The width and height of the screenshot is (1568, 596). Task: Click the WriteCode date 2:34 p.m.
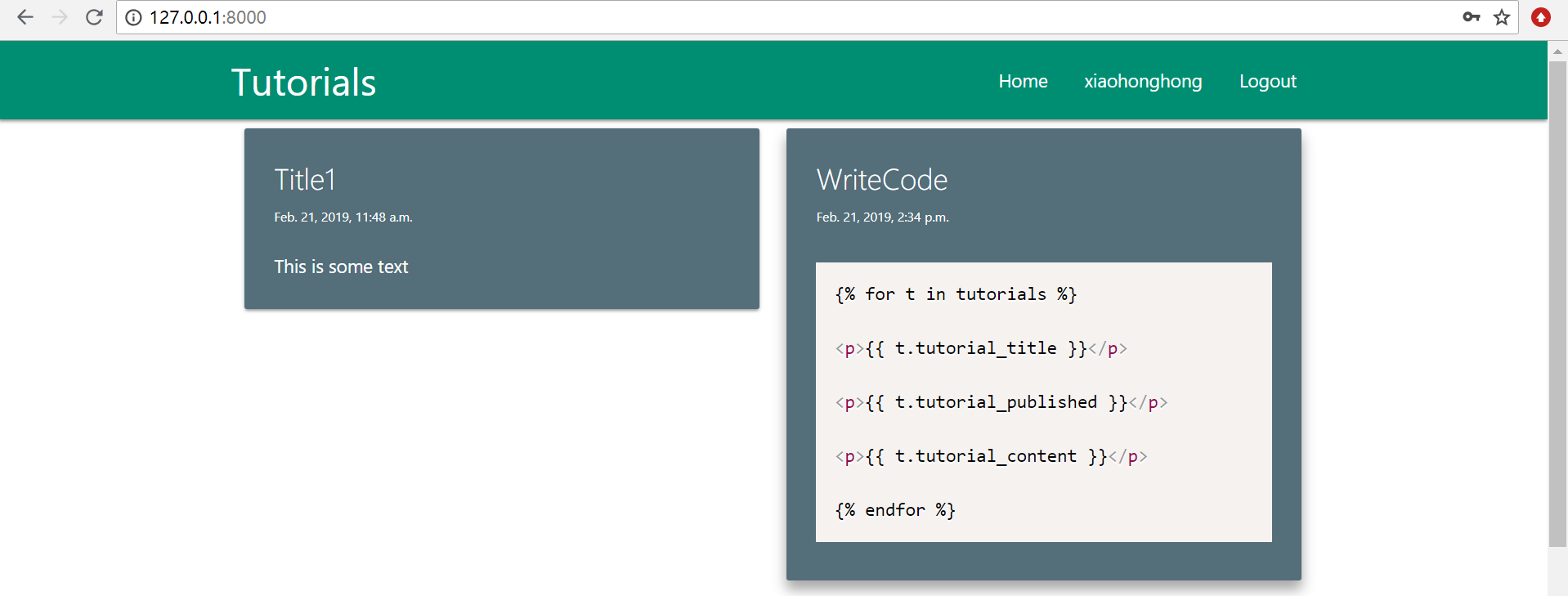(882, 217)
